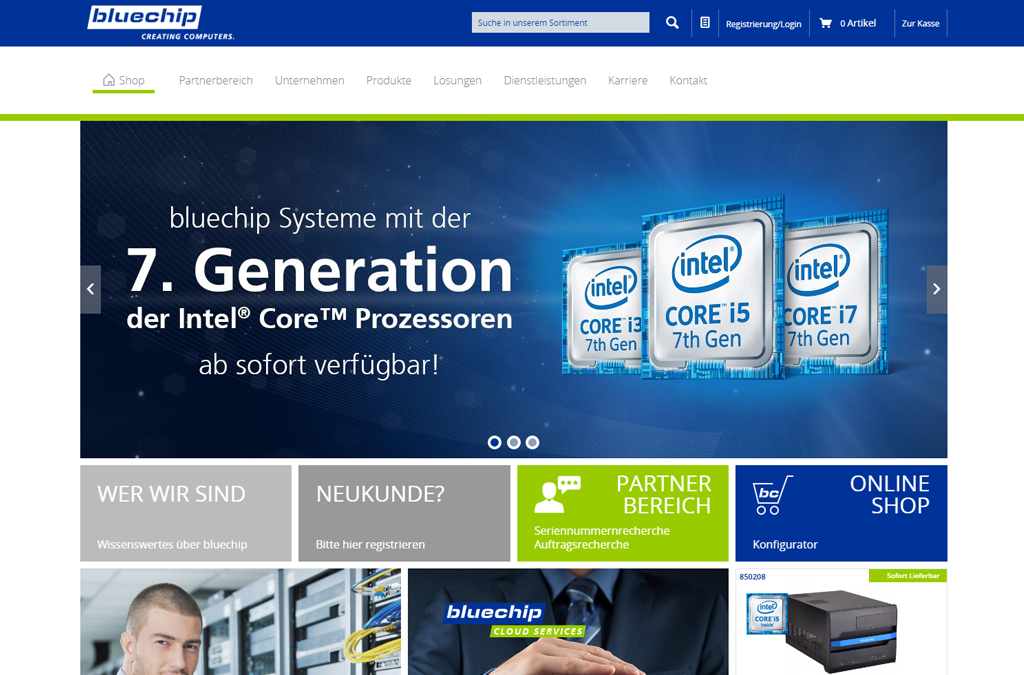Select the second carousel indicator dot
Image resolution: width=1024 pixels, height=675 pixels.
[x=513, y=441]
